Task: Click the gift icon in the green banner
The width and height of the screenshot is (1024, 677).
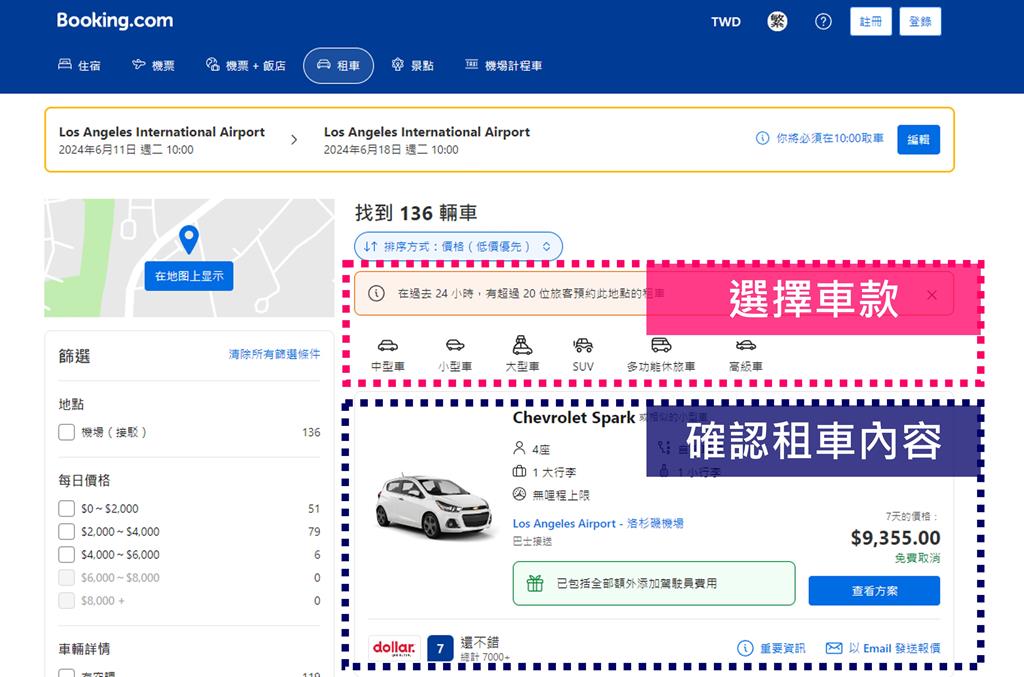Action: 535,583
